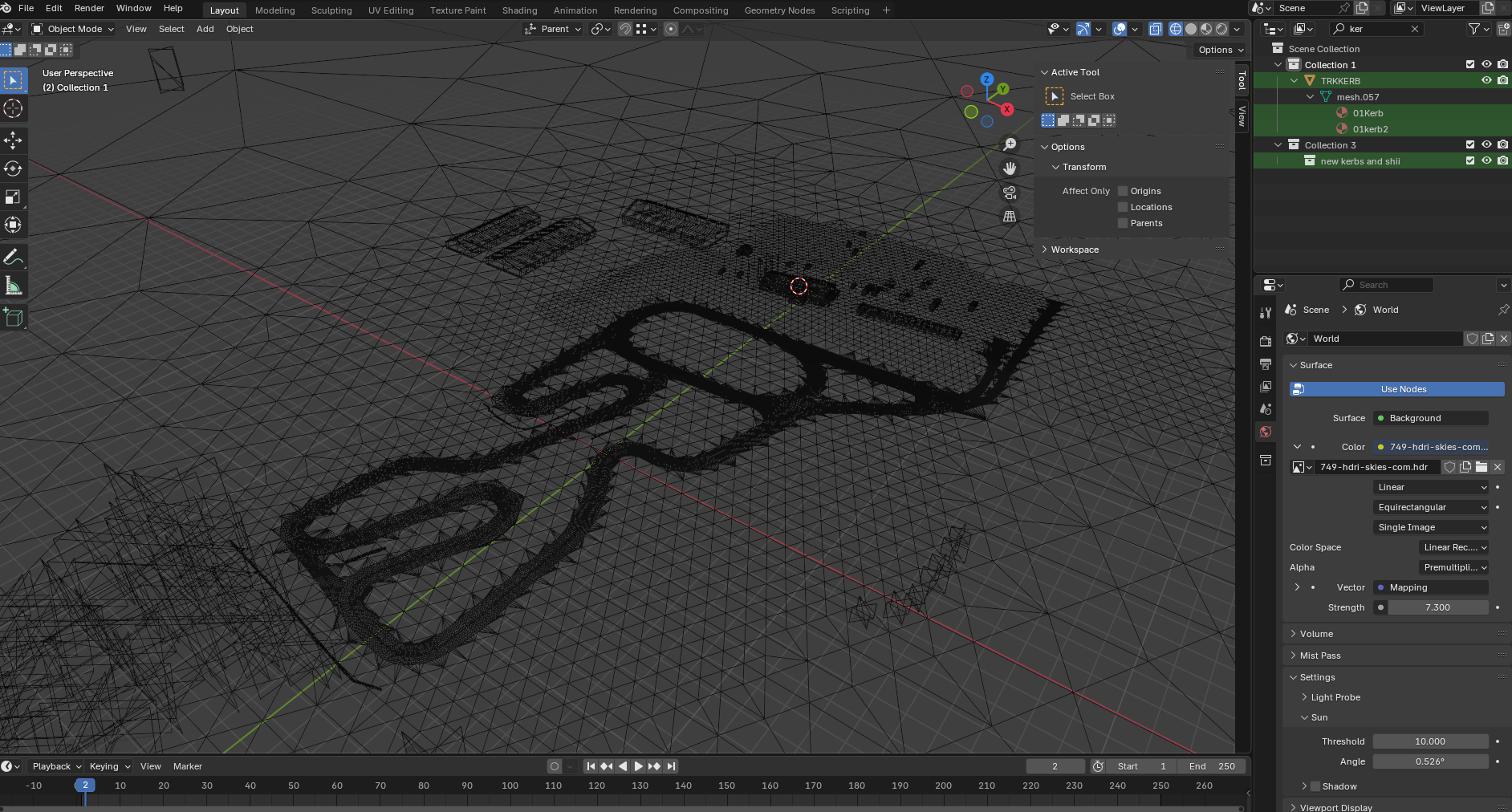
Task: Click the Background surface shader field
Action: [x=1431, y=418]
